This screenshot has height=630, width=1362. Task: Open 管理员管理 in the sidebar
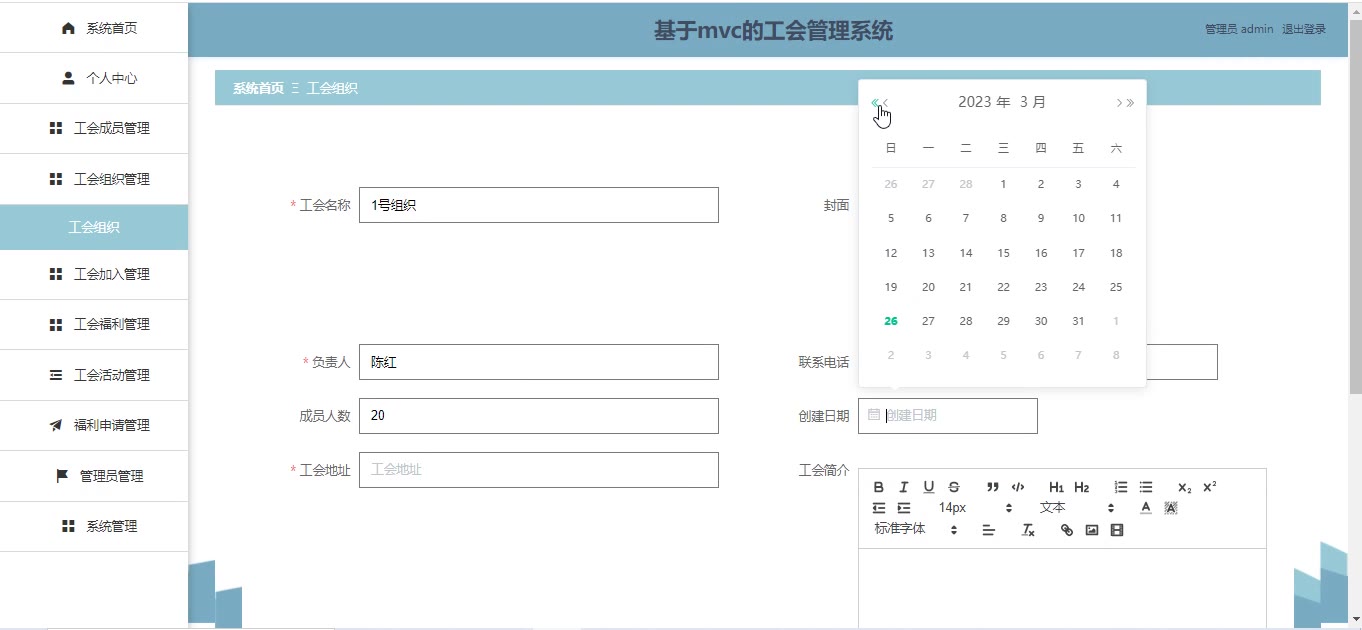point(94,476)
